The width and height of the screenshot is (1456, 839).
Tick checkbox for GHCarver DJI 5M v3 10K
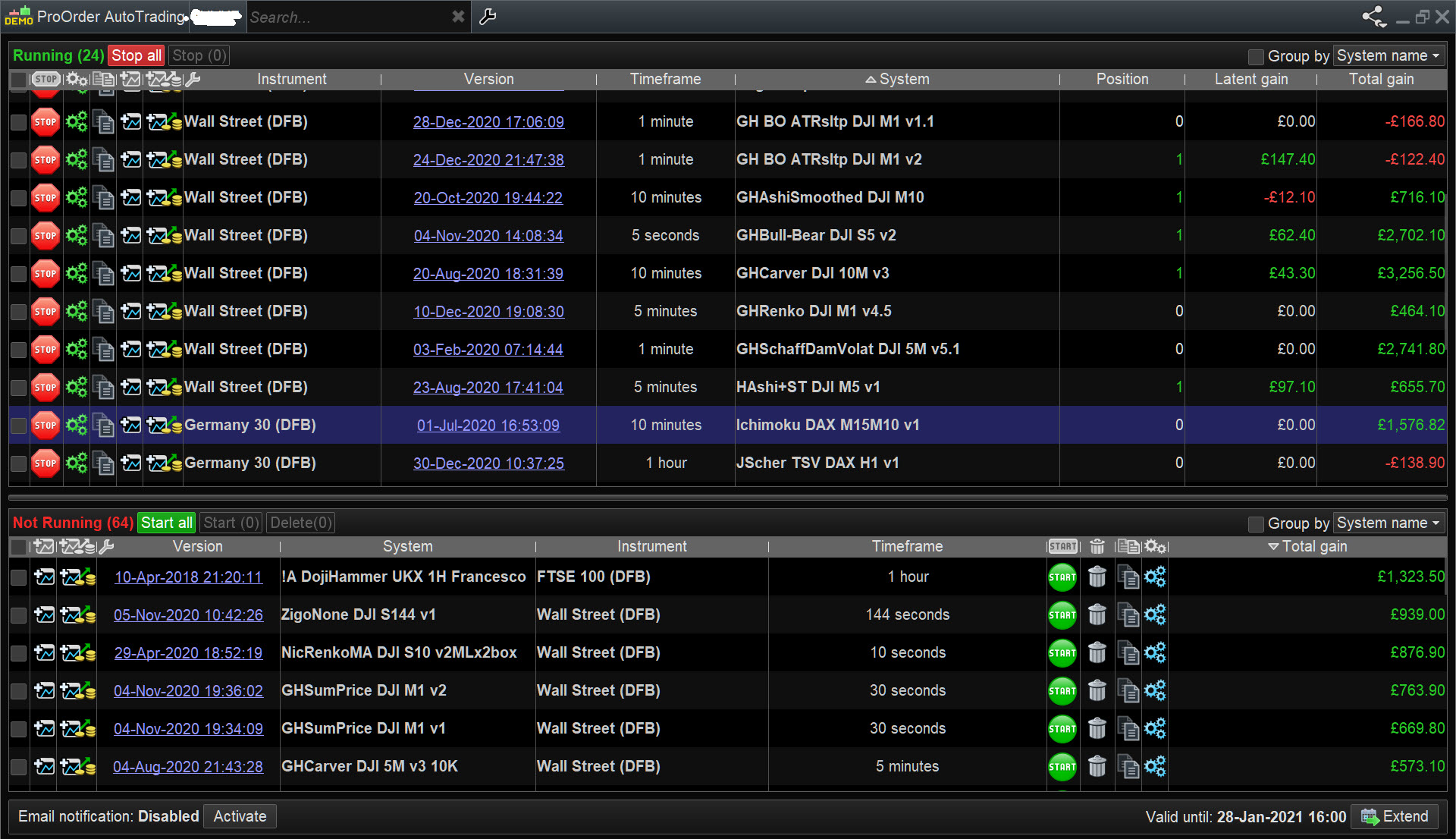tap(19, 766)
